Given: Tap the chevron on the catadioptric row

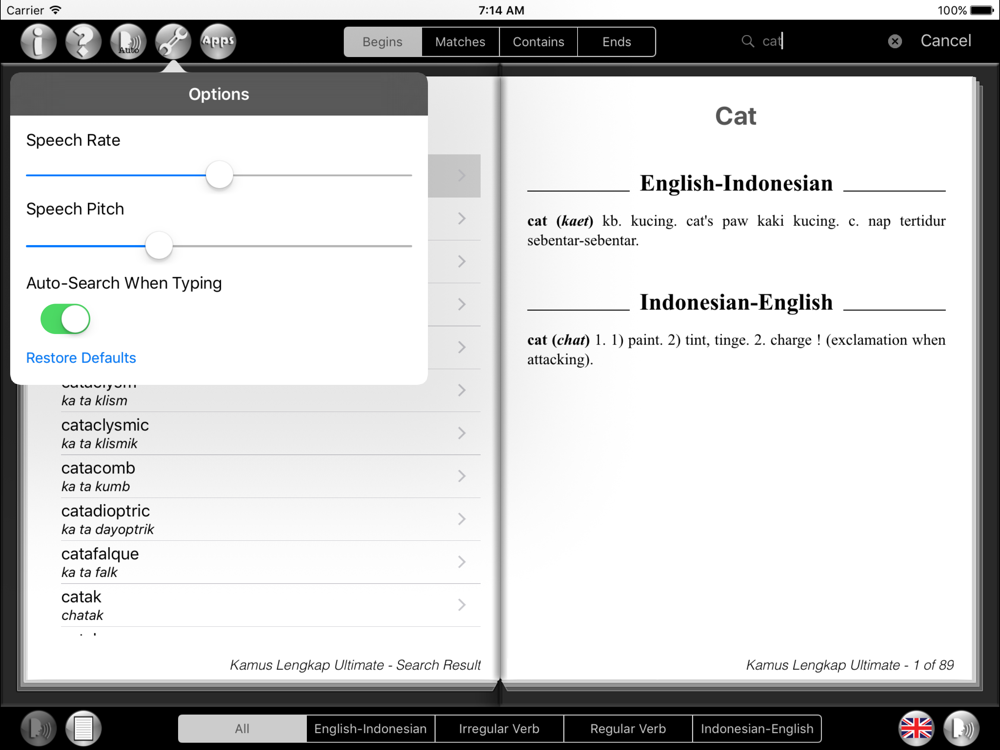Looking at the screenshot, I should click(x=462, y=519).
